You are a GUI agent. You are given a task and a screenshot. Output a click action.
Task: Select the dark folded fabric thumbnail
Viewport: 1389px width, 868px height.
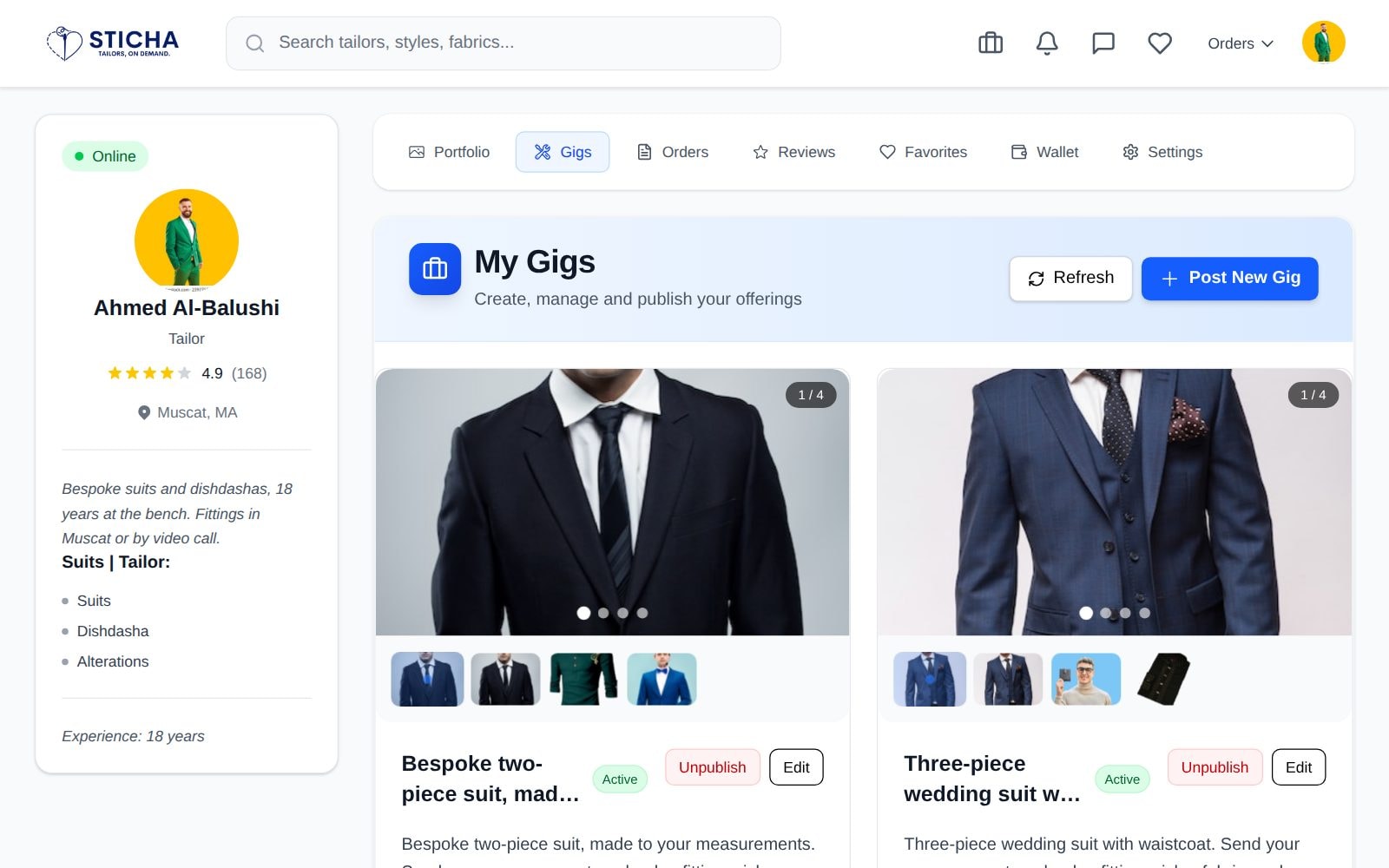click(1164, 679)
